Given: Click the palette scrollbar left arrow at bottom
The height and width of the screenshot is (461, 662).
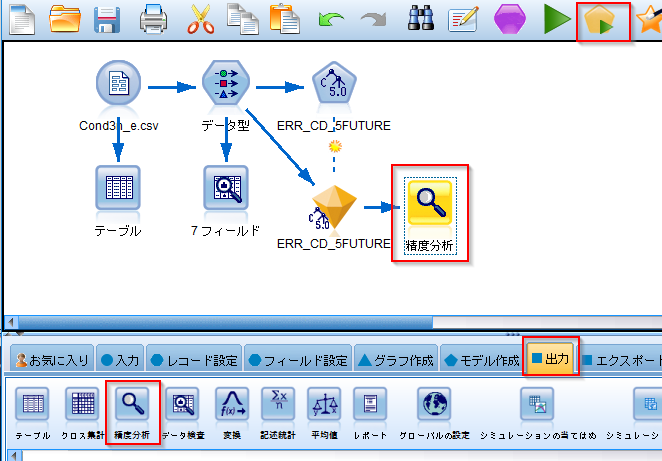Looking at the screenshot, I should [x=15, y=456].
